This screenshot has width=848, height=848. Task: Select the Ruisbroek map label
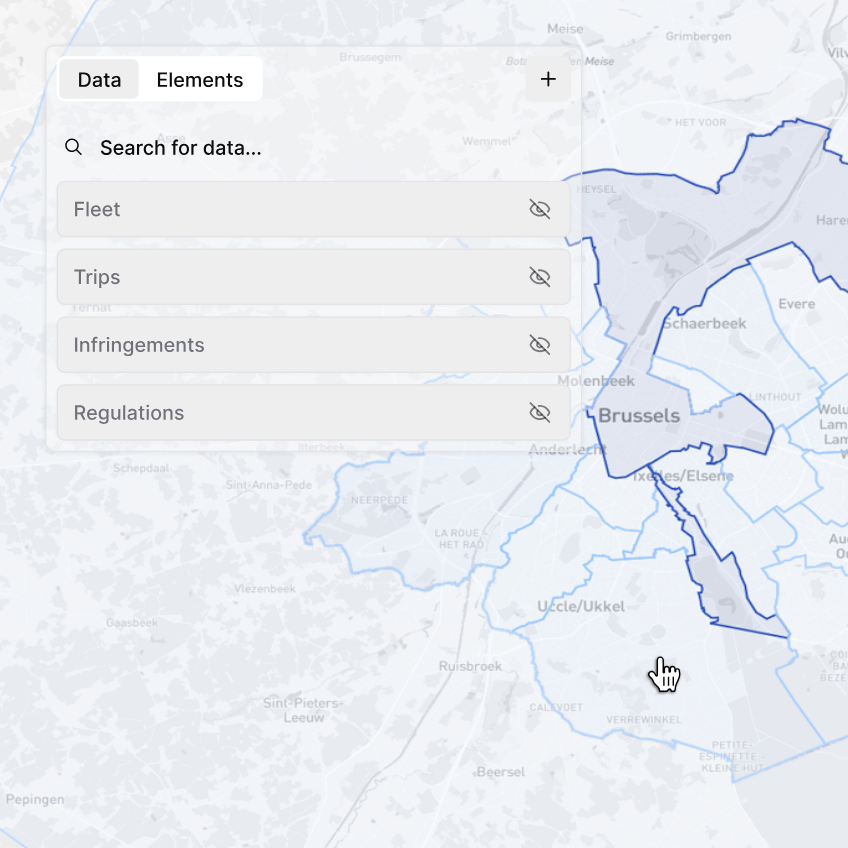470,666
